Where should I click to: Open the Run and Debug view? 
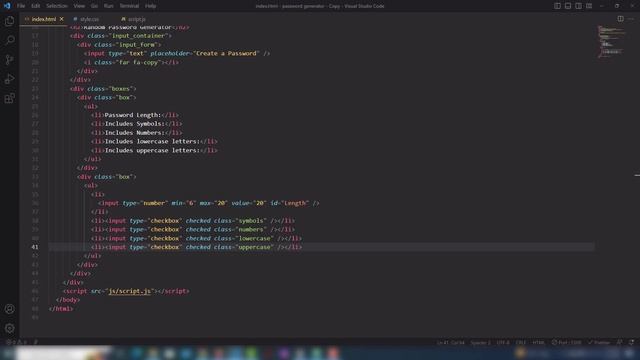pyautogui.click(x=9, y=79)
